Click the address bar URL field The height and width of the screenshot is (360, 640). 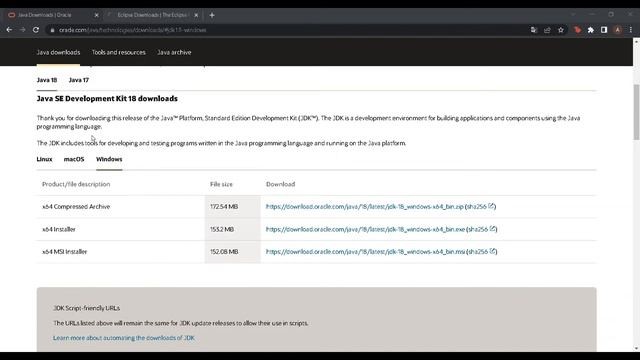286,30
